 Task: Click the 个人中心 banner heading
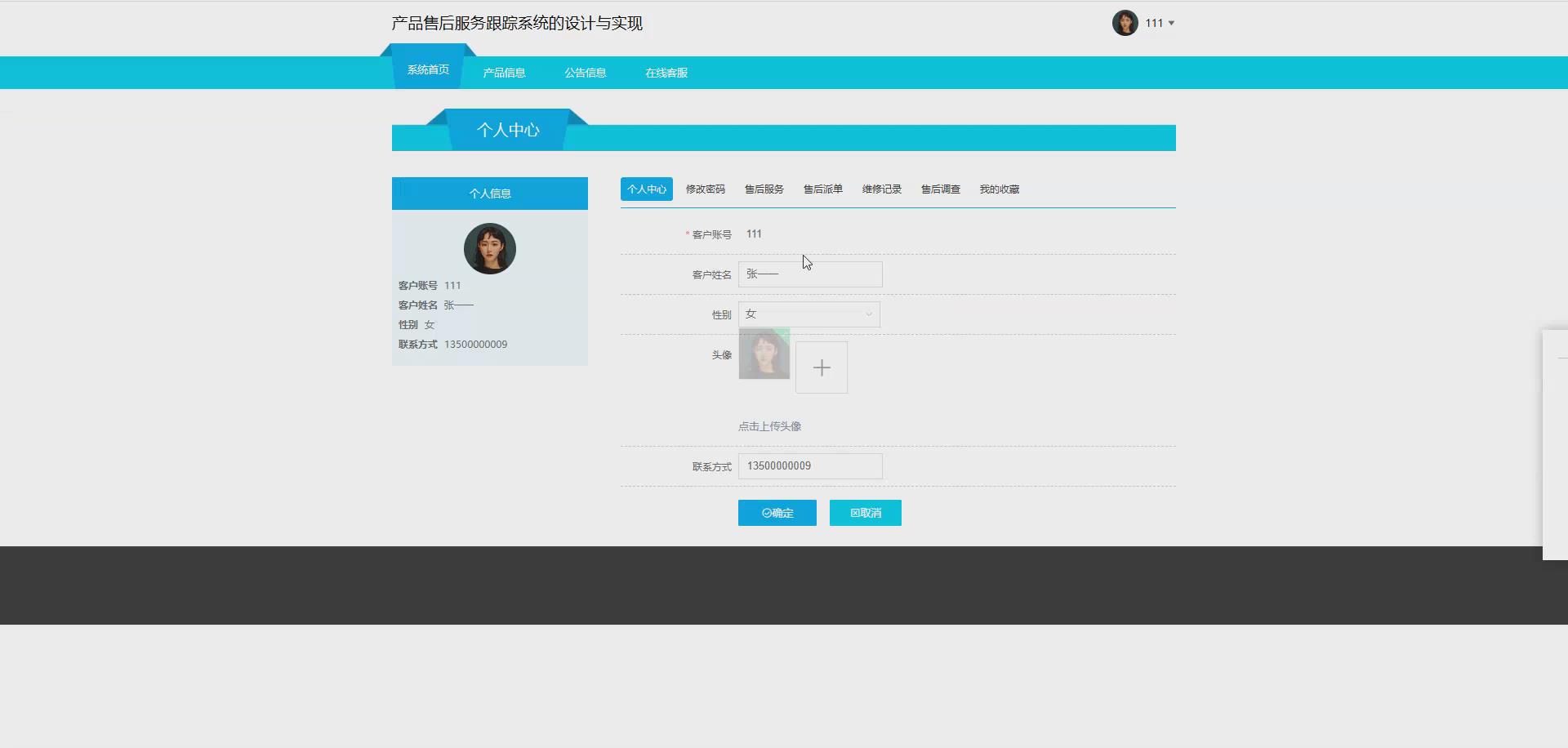point(508,130)
